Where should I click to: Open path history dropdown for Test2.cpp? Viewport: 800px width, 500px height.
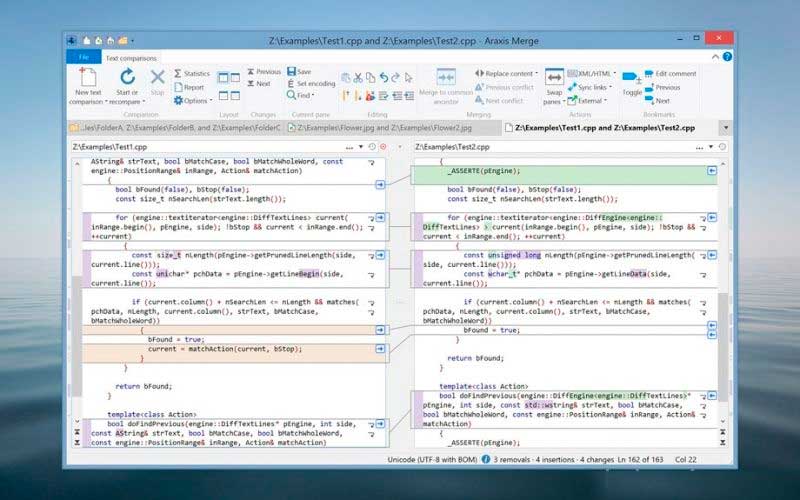tap(711, 147)
